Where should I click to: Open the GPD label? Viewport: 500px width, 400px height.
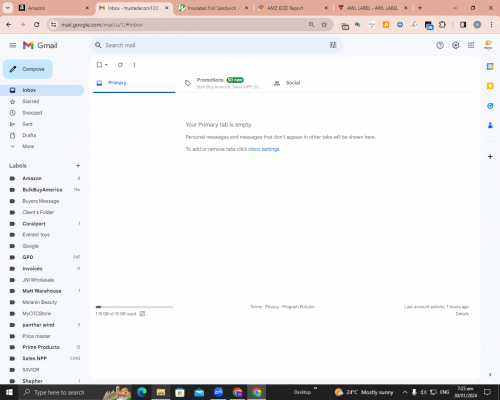click(42, 257)
